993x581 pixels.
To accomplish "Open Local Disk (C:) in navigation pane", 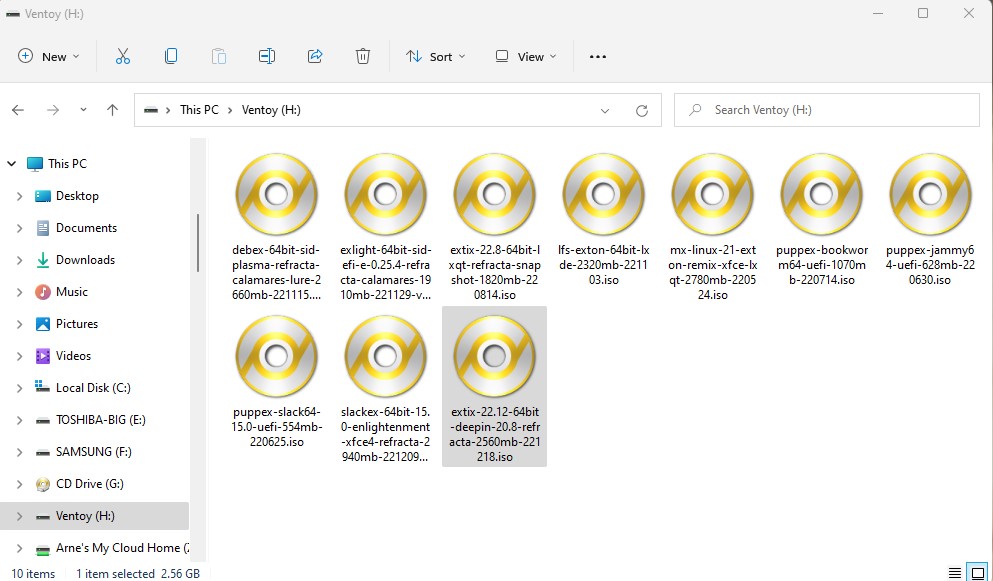I will 94,388.
